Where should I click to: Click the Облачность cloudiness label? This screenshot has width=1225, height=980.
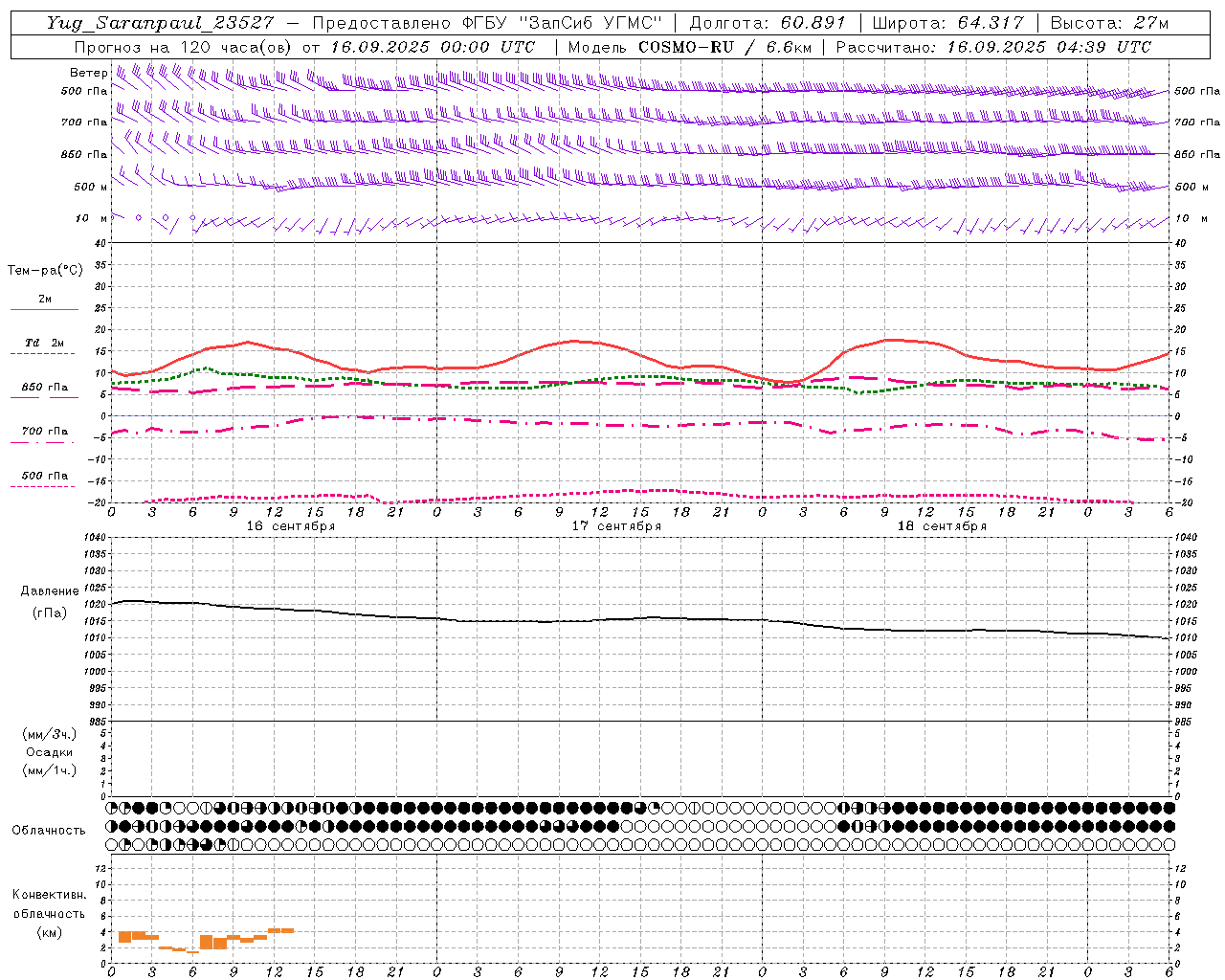click(49, 831)
